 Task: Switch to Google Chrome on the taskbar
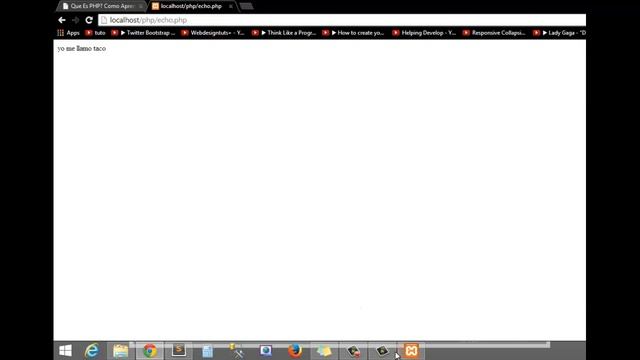tap(149, 351)
